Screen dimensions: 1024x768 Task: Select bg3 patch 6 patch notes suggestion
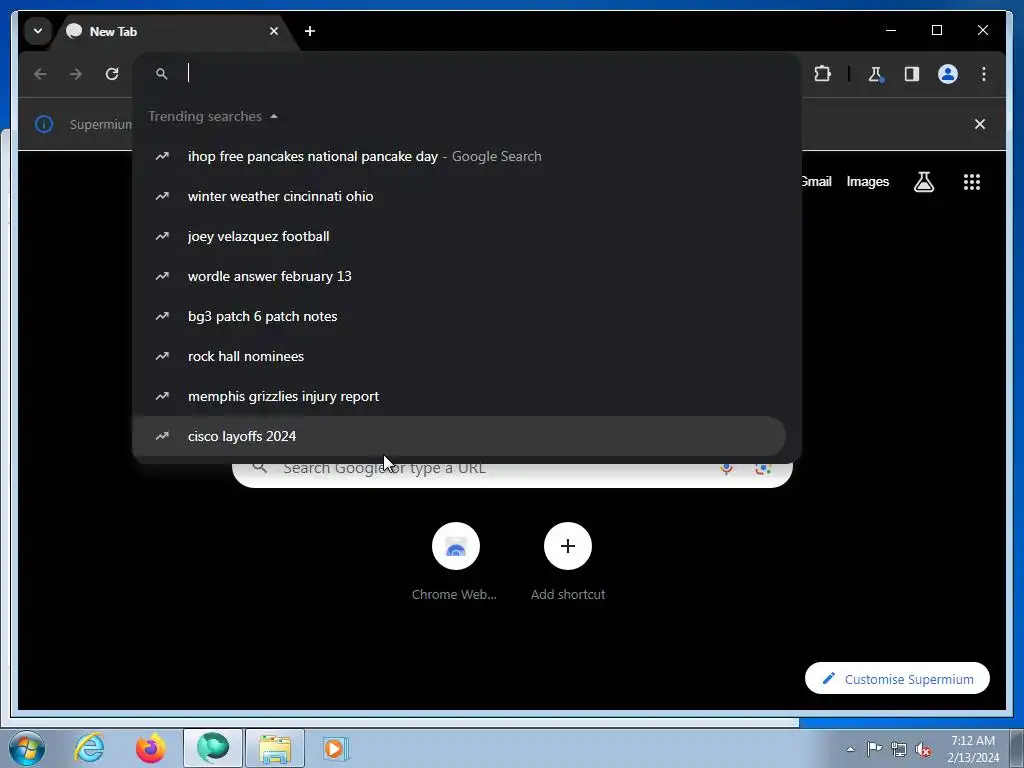point(458,316)
